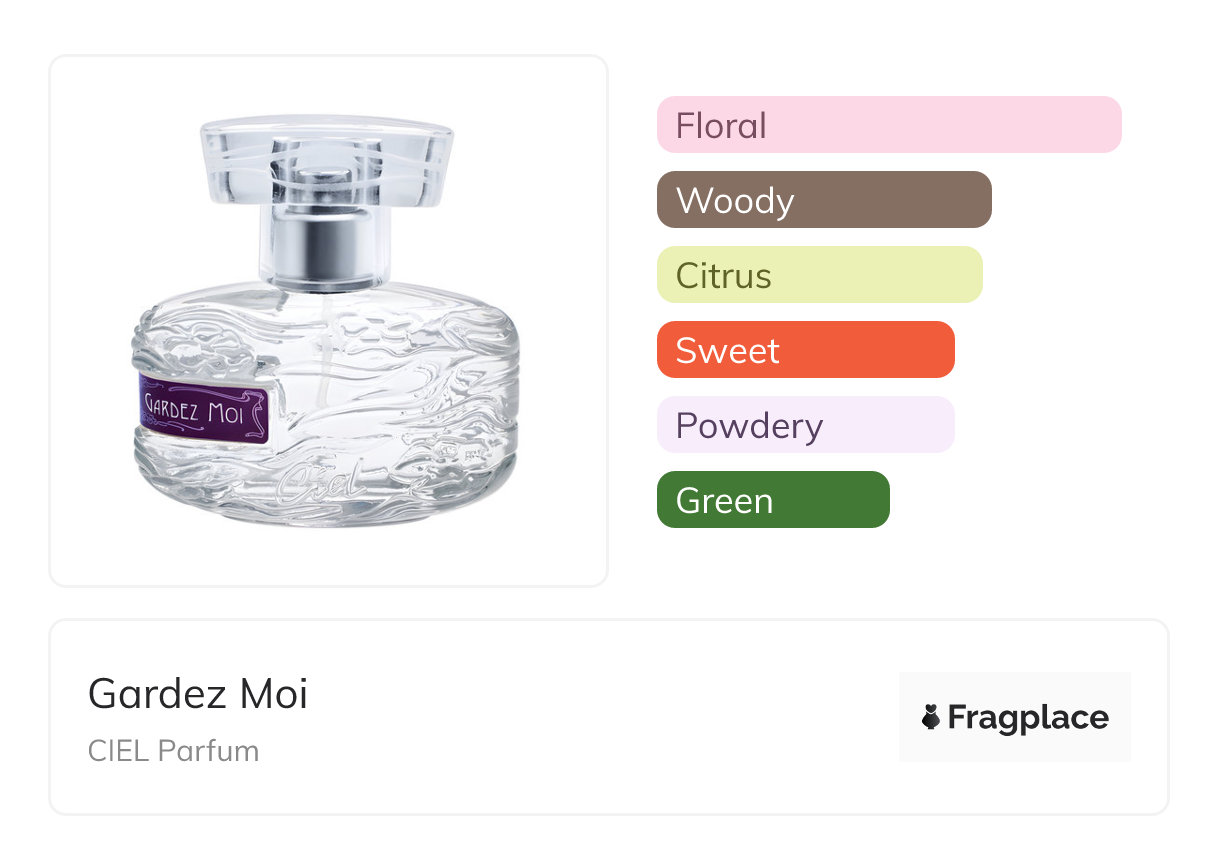The height and width of the screenshot is (864, 1218).
Task: Click the Fragplace logo icon
Action: coord(931,717)
